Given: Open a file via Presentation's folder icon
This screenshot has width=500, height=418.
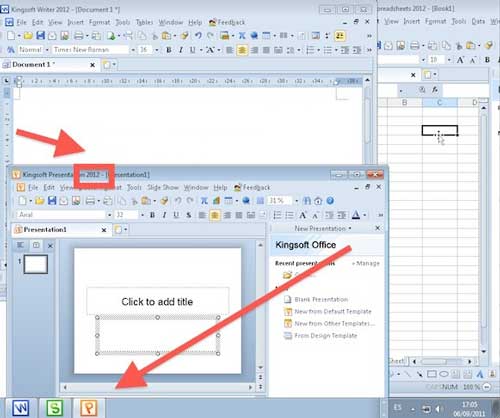Looking at the screenshot, I should [40, 200].
